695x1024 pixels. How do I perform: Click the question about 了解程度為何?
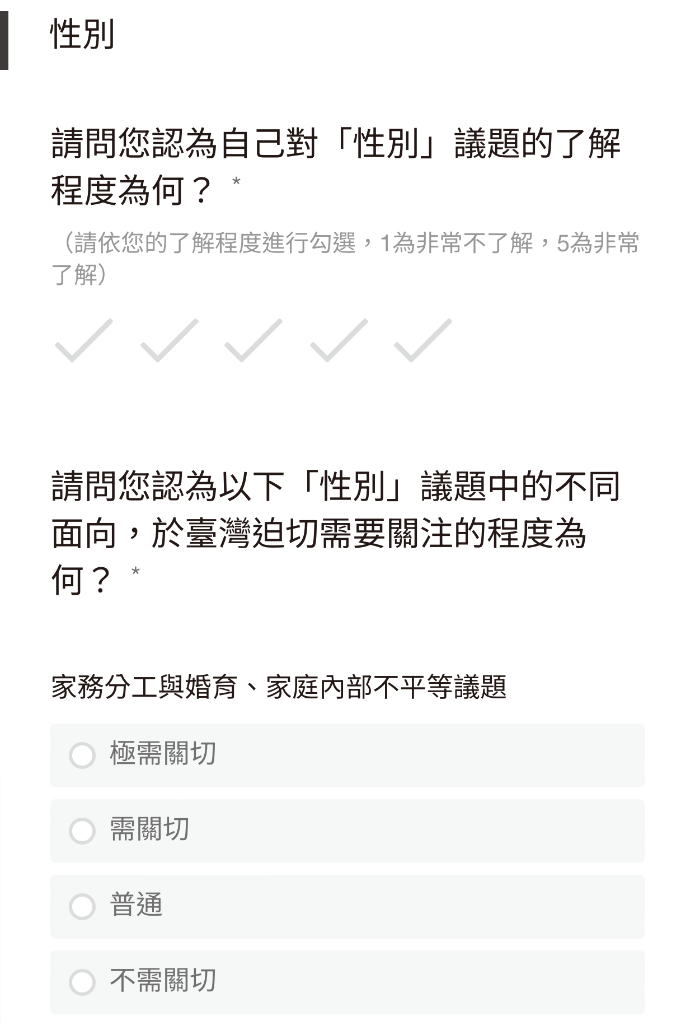click(x=336, y=167)
